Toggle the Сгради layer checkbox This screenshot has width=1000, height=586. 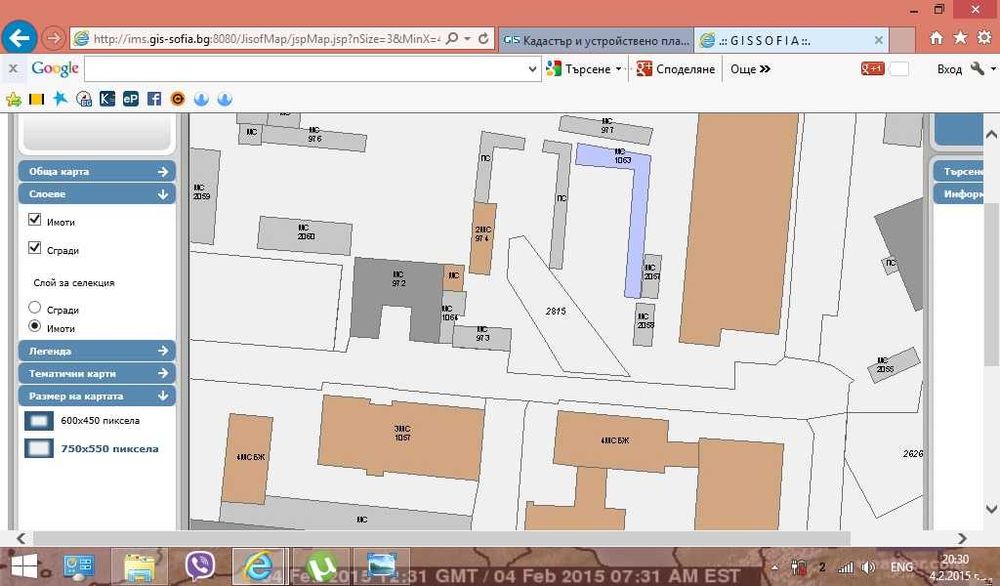point(35,247)
